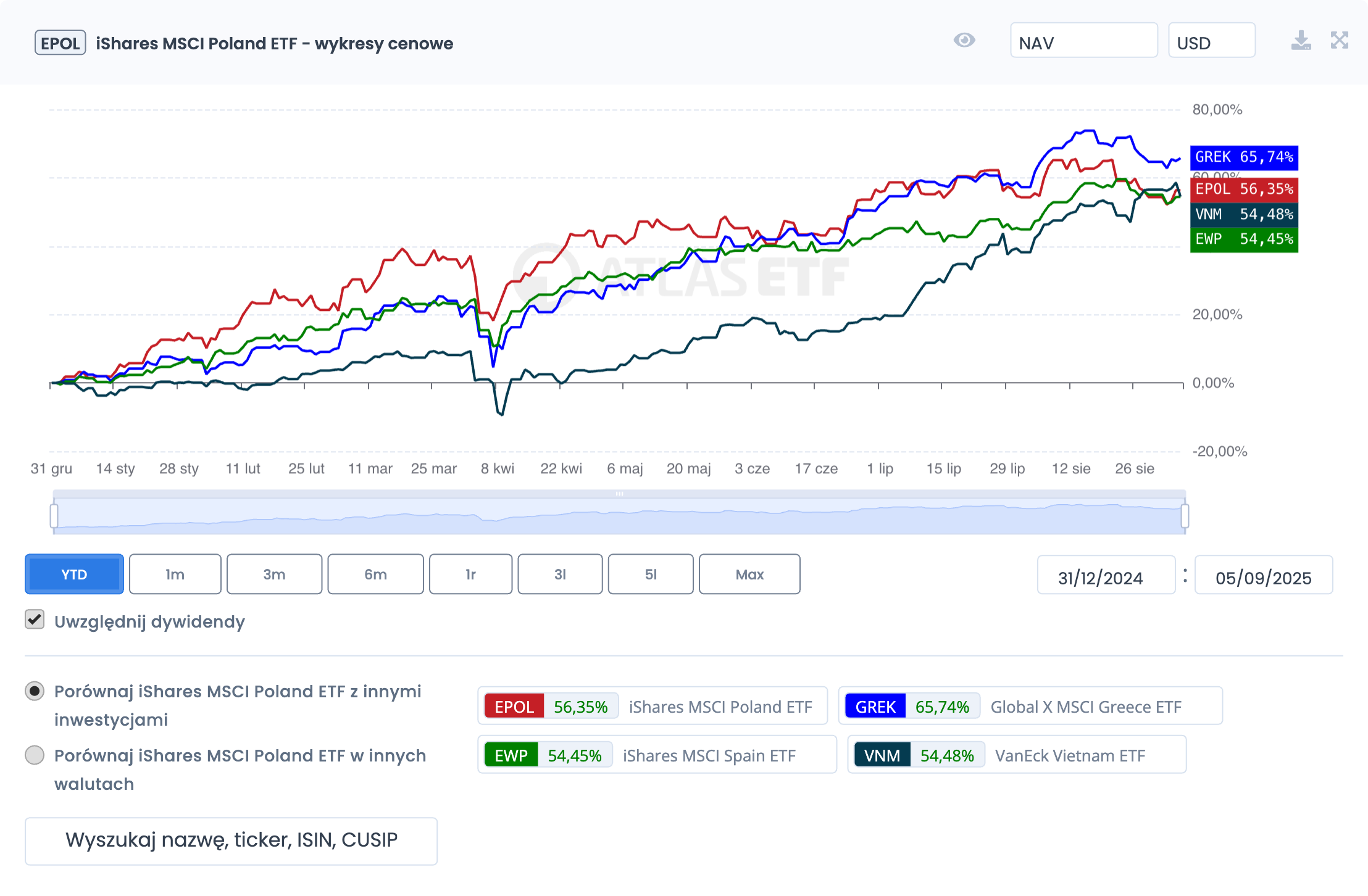This screenshot has width=1368, height=896.
Task: Click the search name, ticker, ISIN field
Action: pyautogui.click(x=231, y=840)
